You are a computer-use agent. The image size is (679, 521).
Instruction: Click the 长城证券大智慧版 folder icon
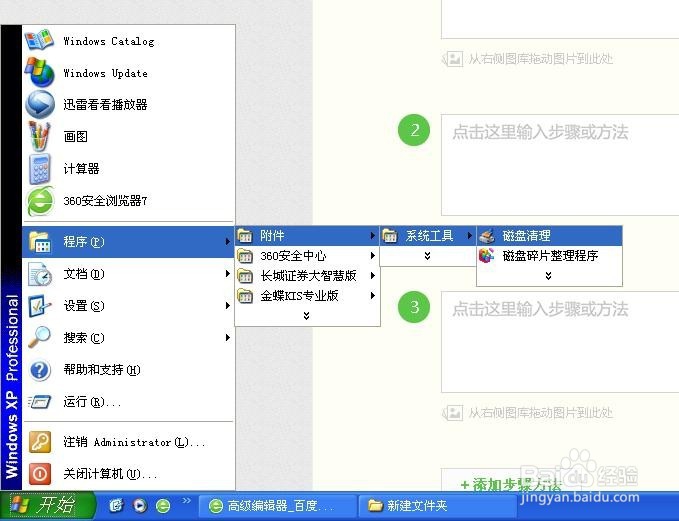245,275
